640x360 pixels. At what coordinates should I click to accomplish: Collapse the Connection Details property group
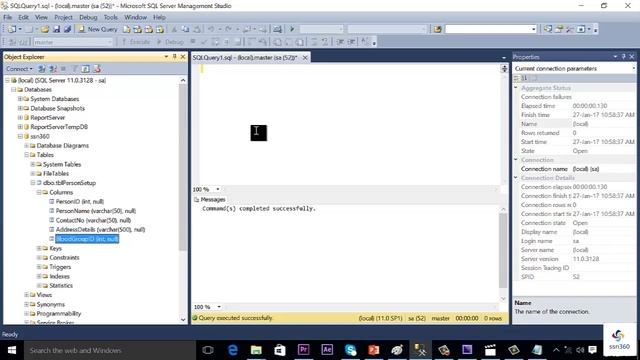(516, 178)
